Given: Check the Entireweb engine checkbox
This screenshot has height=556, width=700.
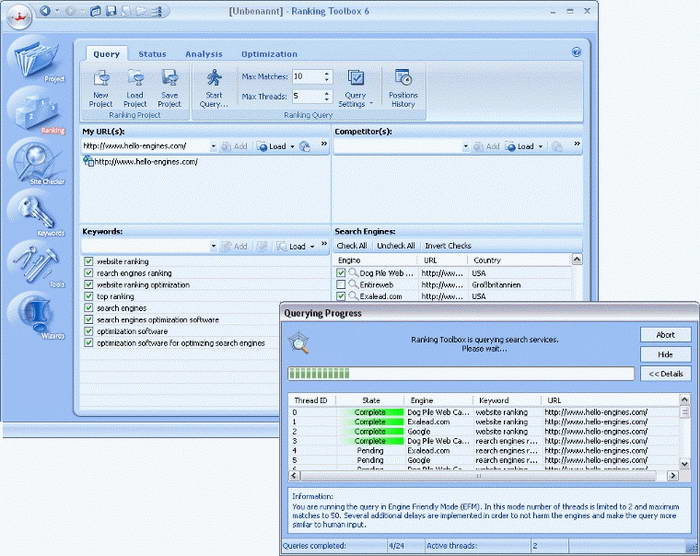Looking at the screenshot, I should [x=341, y=284].
